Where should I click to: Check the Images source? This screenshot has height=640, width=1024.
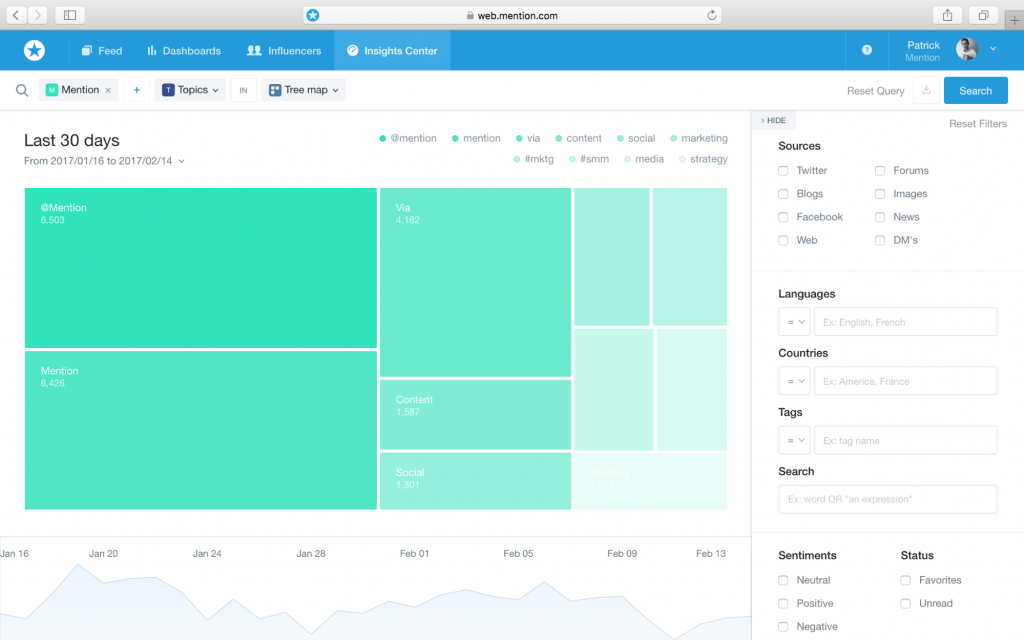point(880,194)
